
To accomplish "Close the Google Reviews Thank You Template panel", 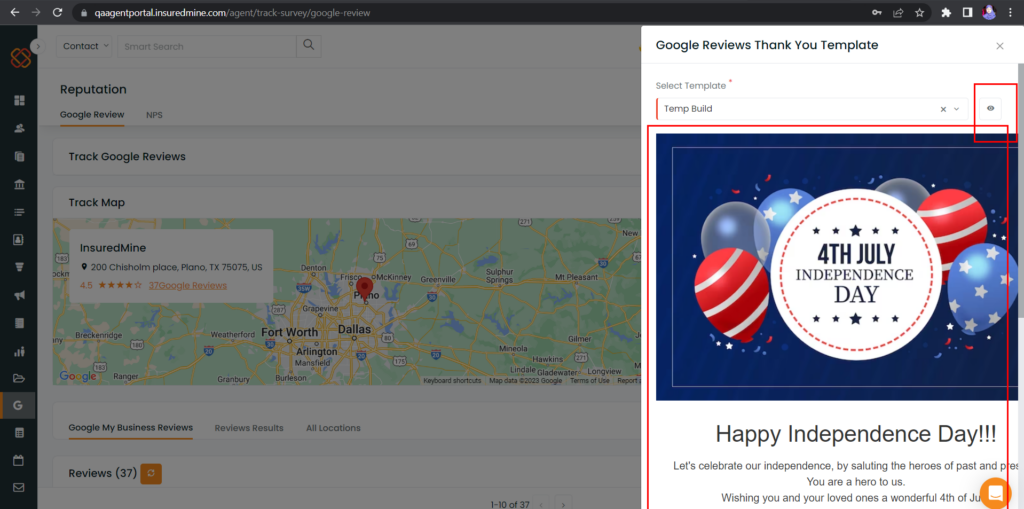I will pos(1000,46).
